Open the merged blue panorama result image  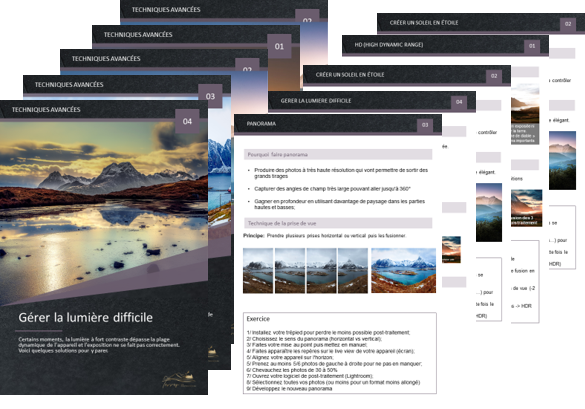[404, 271]
